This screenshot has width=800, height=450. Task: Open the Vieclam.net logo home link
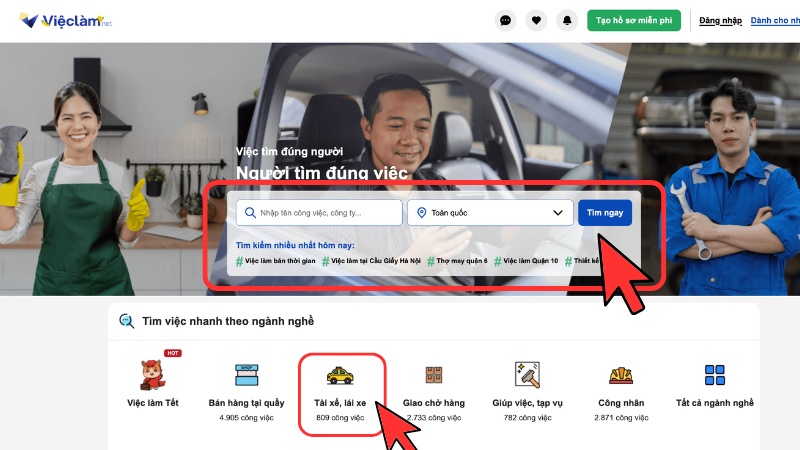coord(65,20)
